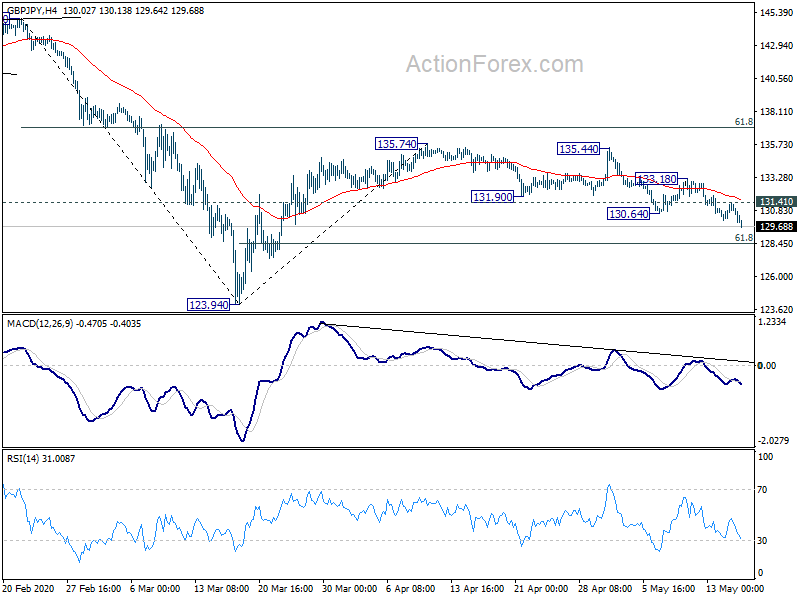Click the 21 Apr 00:00 date label

click(x=541, y=589)
